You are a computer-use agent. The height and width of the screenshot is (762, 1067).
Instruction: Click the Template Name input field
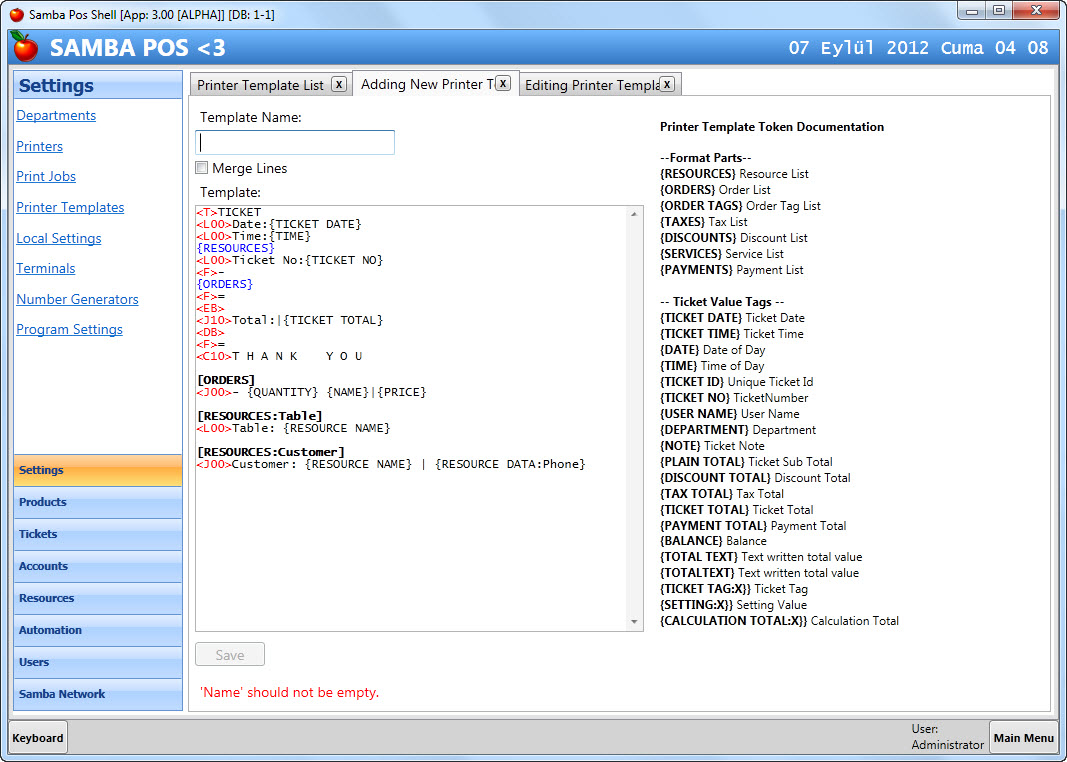tap(295, 142)
